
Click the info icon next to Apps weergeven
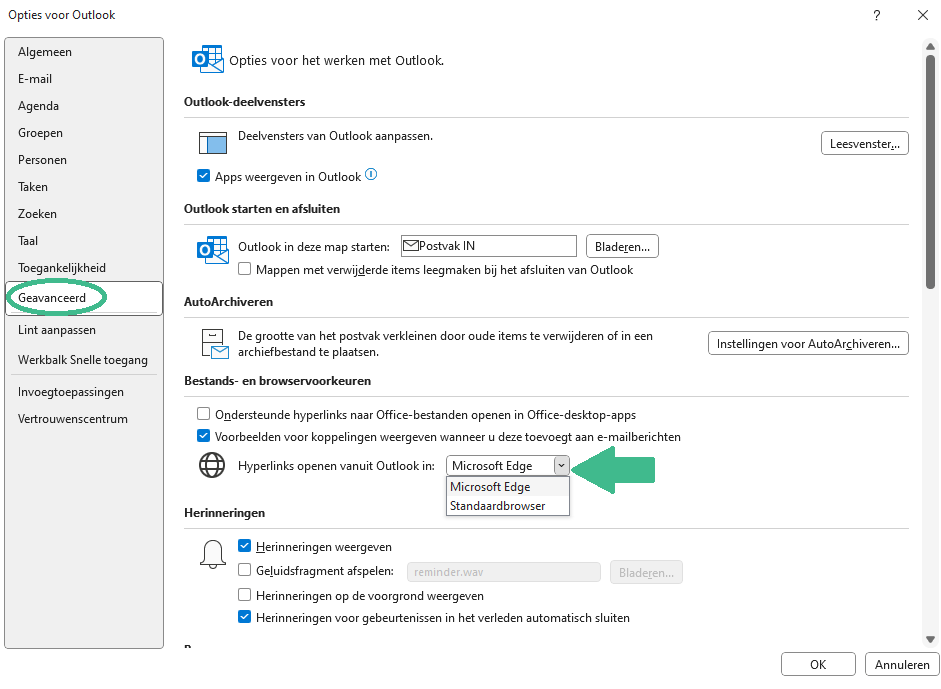pos(371,175)
